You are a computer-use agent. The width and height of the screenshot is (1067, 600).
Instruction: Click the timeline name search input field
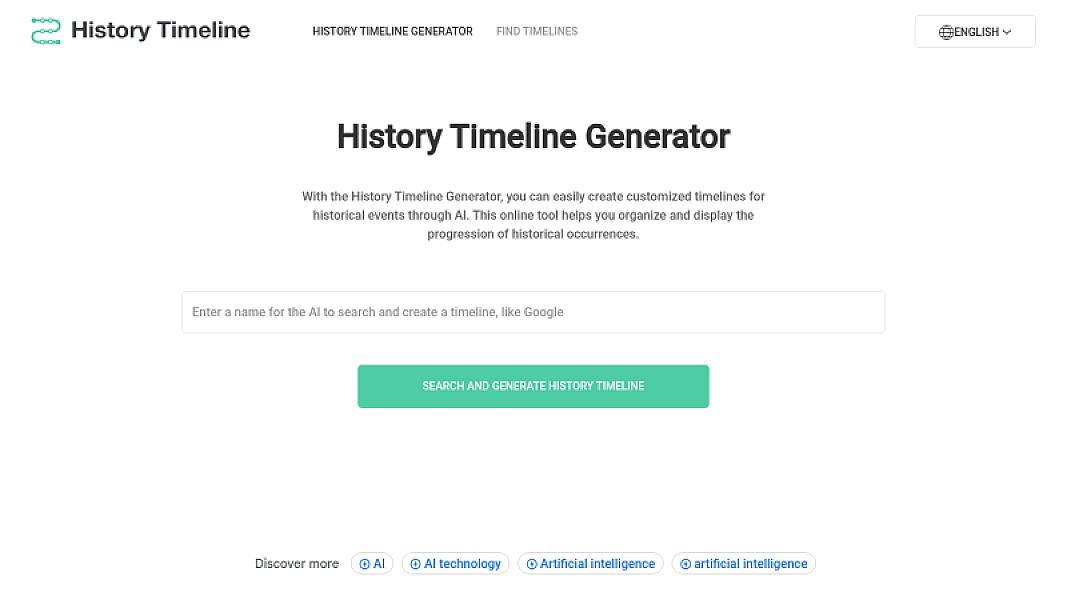[533, 312]
